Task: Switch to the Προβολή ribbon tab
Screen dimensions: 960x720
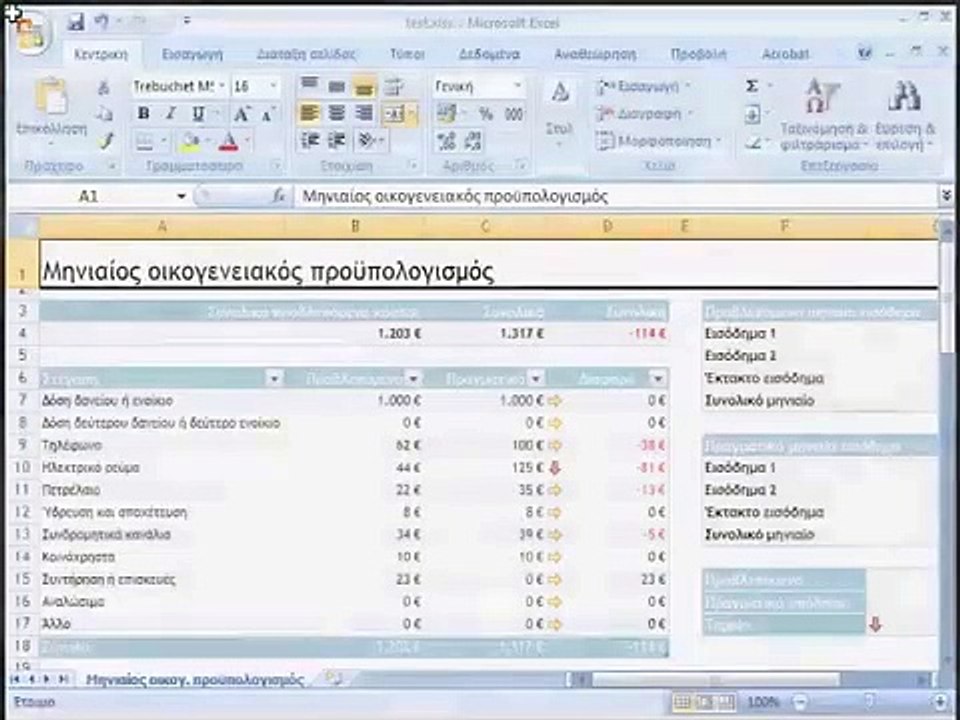Action: (x=699, y=54)
